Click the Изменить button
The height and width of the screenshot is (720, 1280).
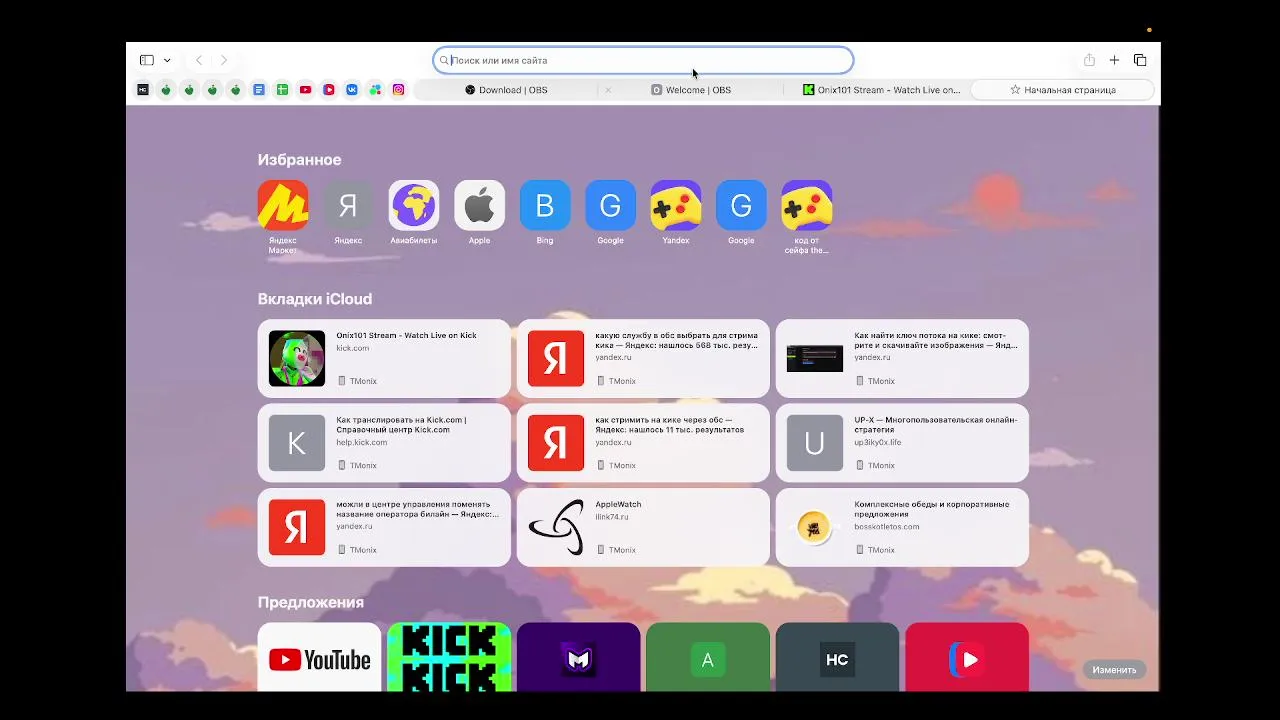pyautogui.click(x=1114, y=670)
